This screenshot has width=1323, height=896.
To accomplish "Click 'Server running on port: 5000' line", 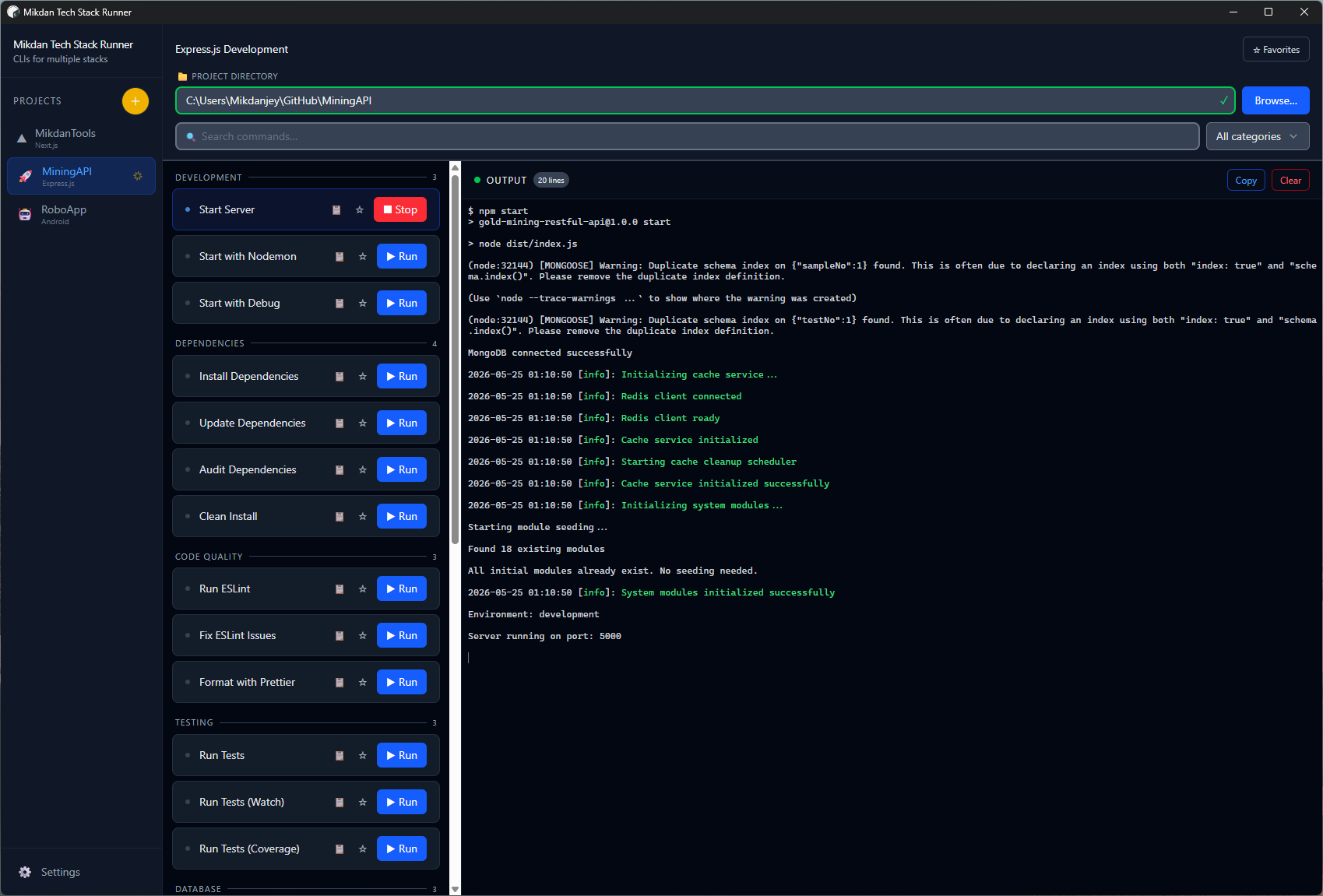I will click(x=544, y=636).
